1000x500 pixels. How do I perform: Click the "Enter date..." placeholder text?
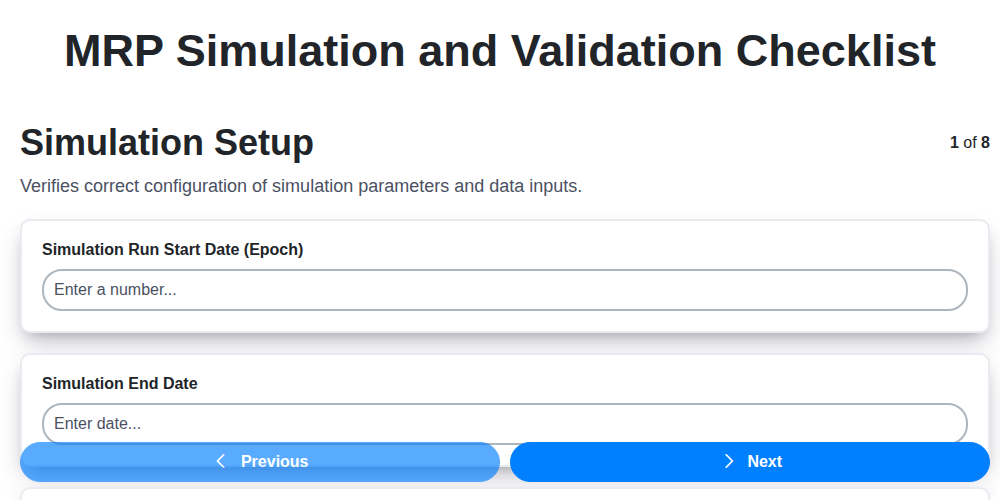pyautogui.click(x=97, y=423)
